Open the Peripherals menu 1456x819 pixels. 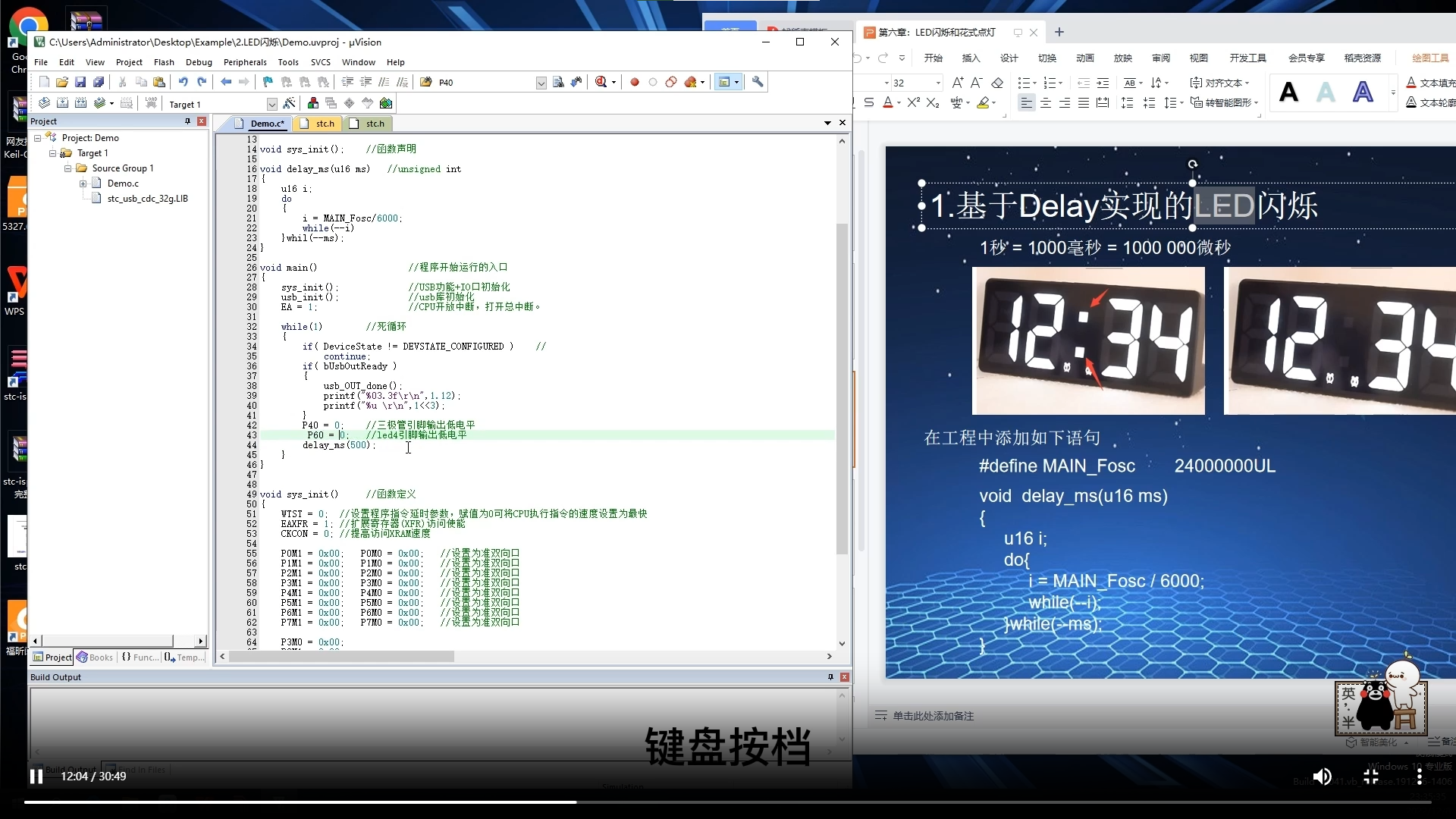pyautogui.click(x=245, y=62)
